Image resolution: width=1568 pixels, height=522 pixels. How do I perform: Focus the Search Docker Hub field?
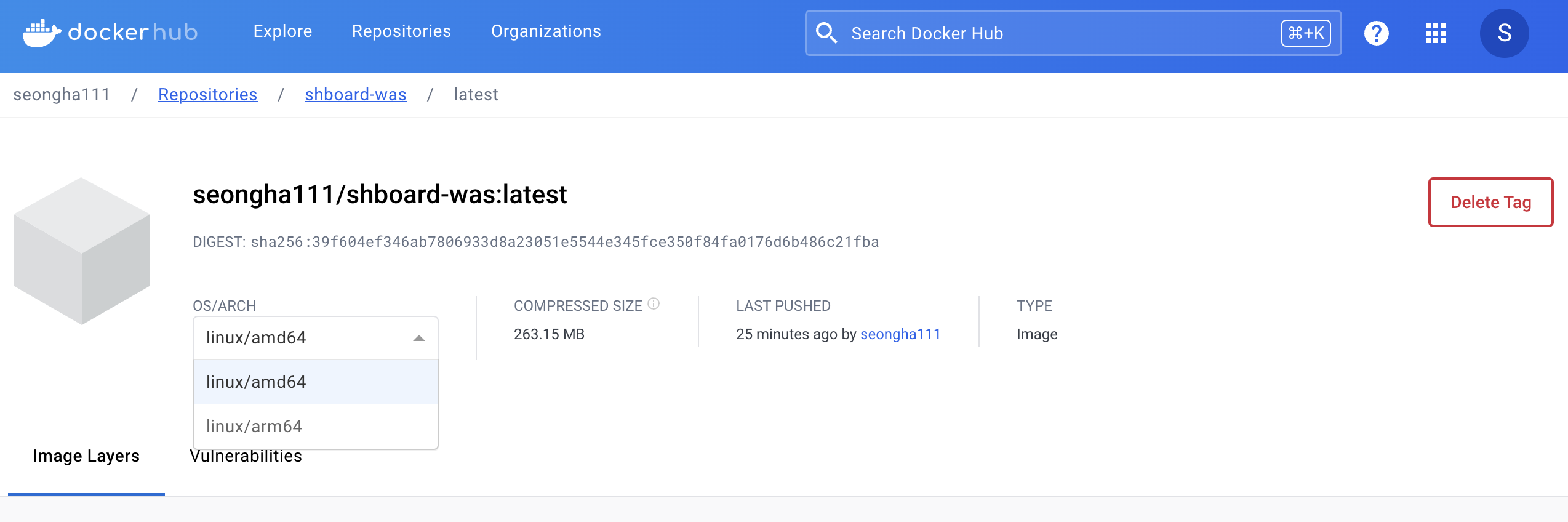click(1073, 33)
